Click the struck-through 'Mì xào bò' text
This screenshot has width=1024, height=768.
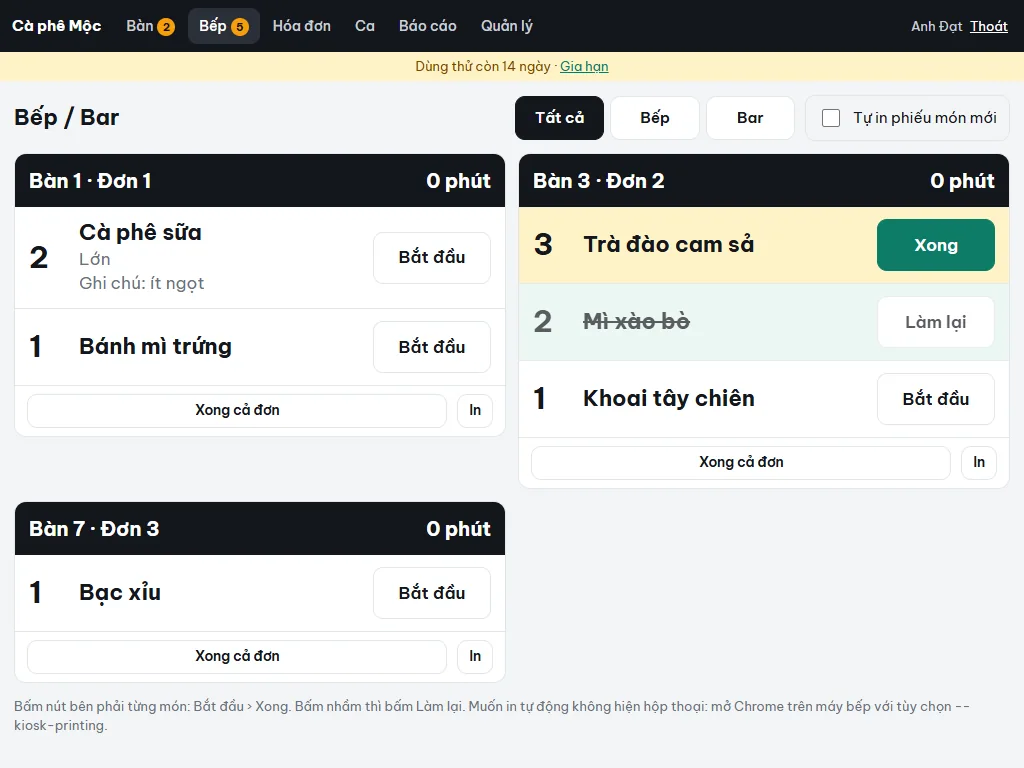pyautogui.click(x=637, y=321)
